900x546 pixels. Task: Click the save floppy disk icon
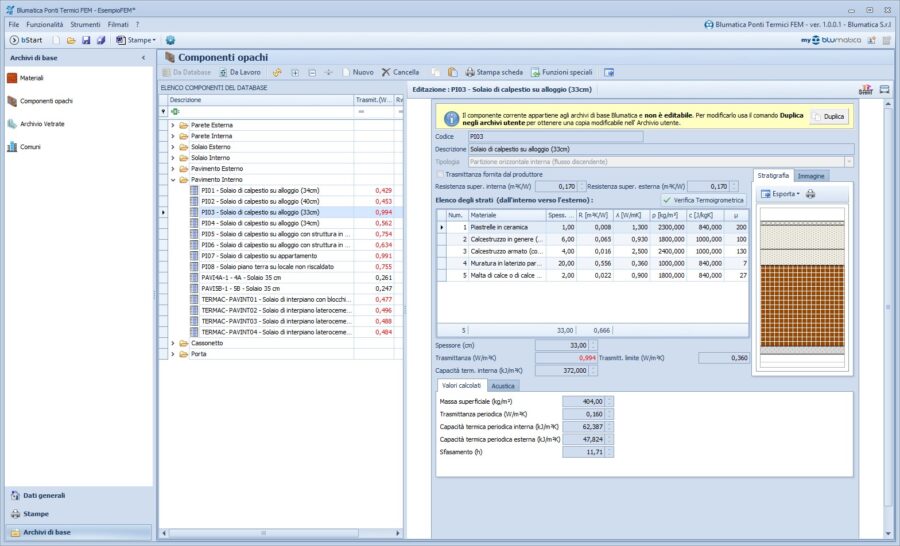coord(86,40)
